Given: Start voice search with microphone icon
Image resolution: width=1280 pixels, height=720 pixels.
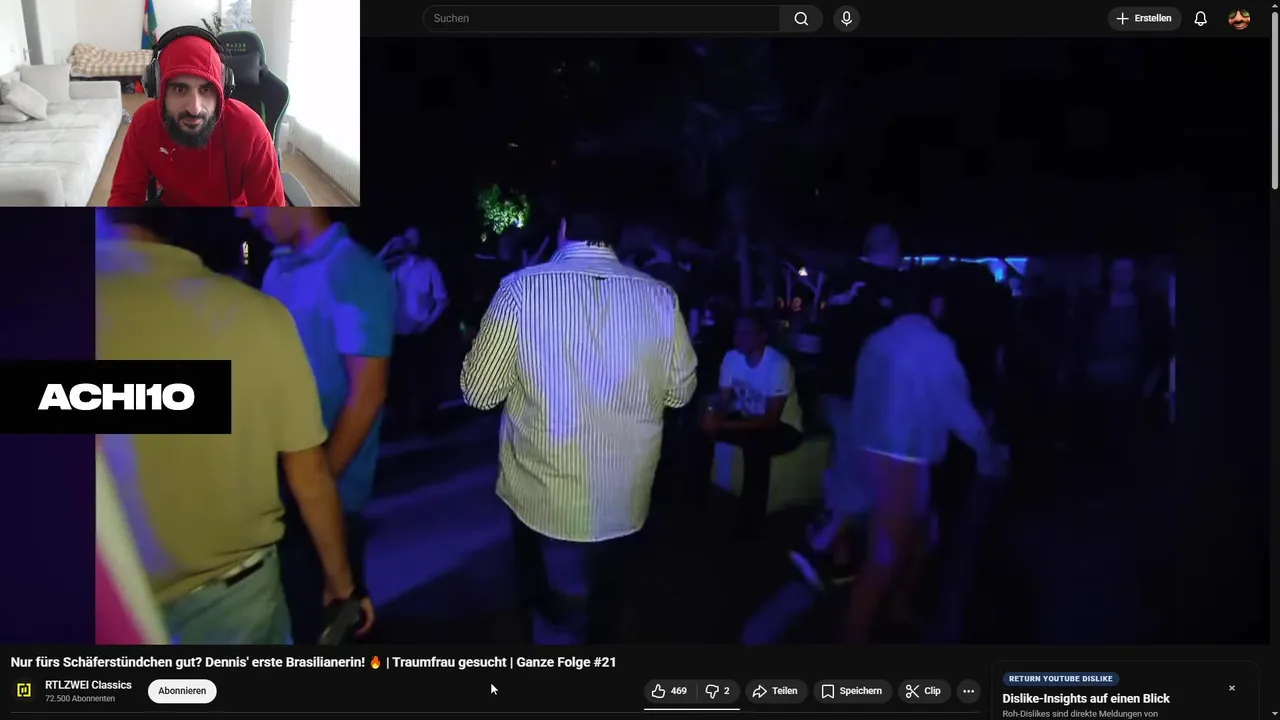Looking at the screenshot, I should click(x=846, y=19).
